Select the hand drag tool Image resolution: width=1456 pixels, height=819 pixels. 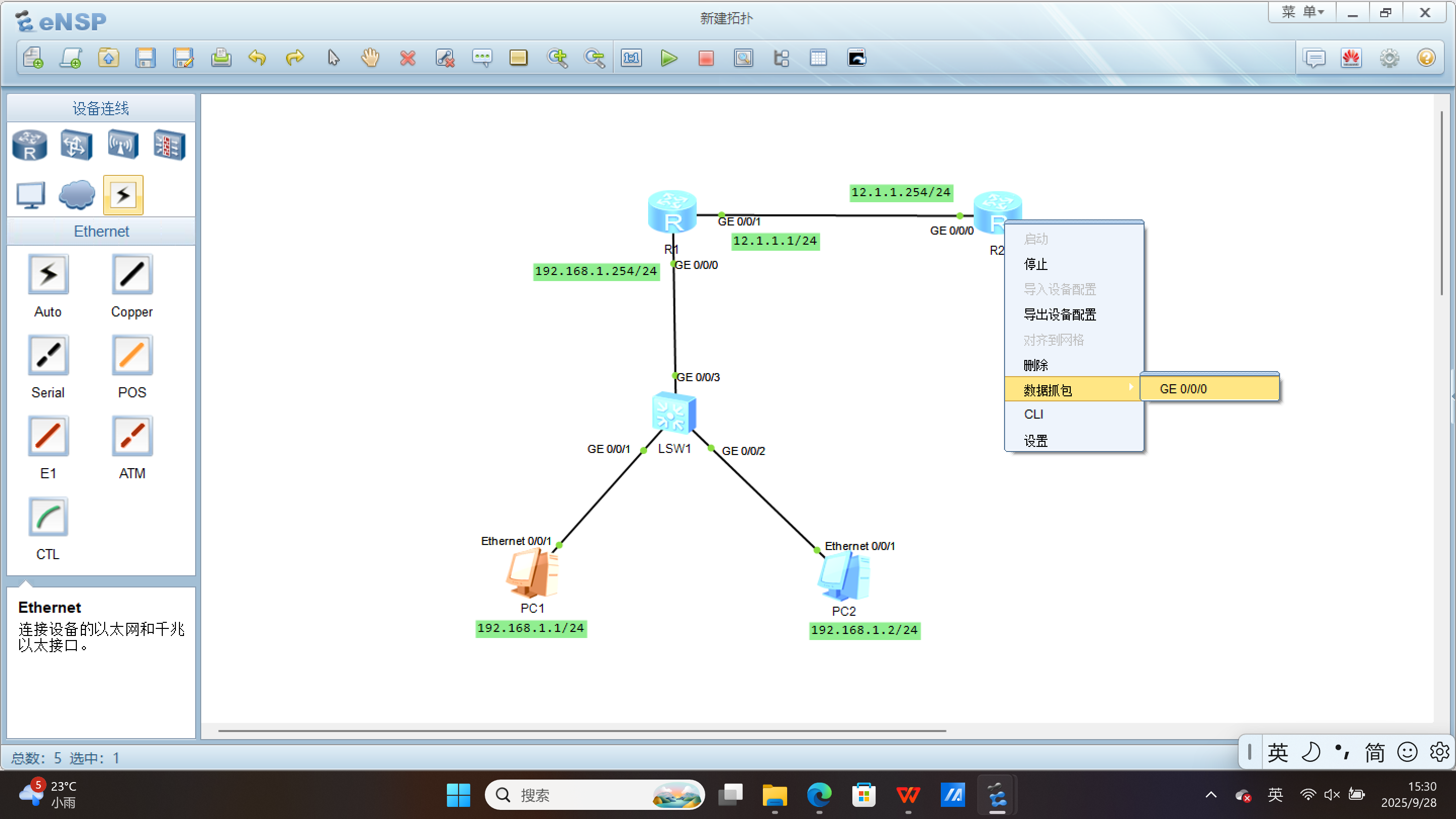point(370,58)
